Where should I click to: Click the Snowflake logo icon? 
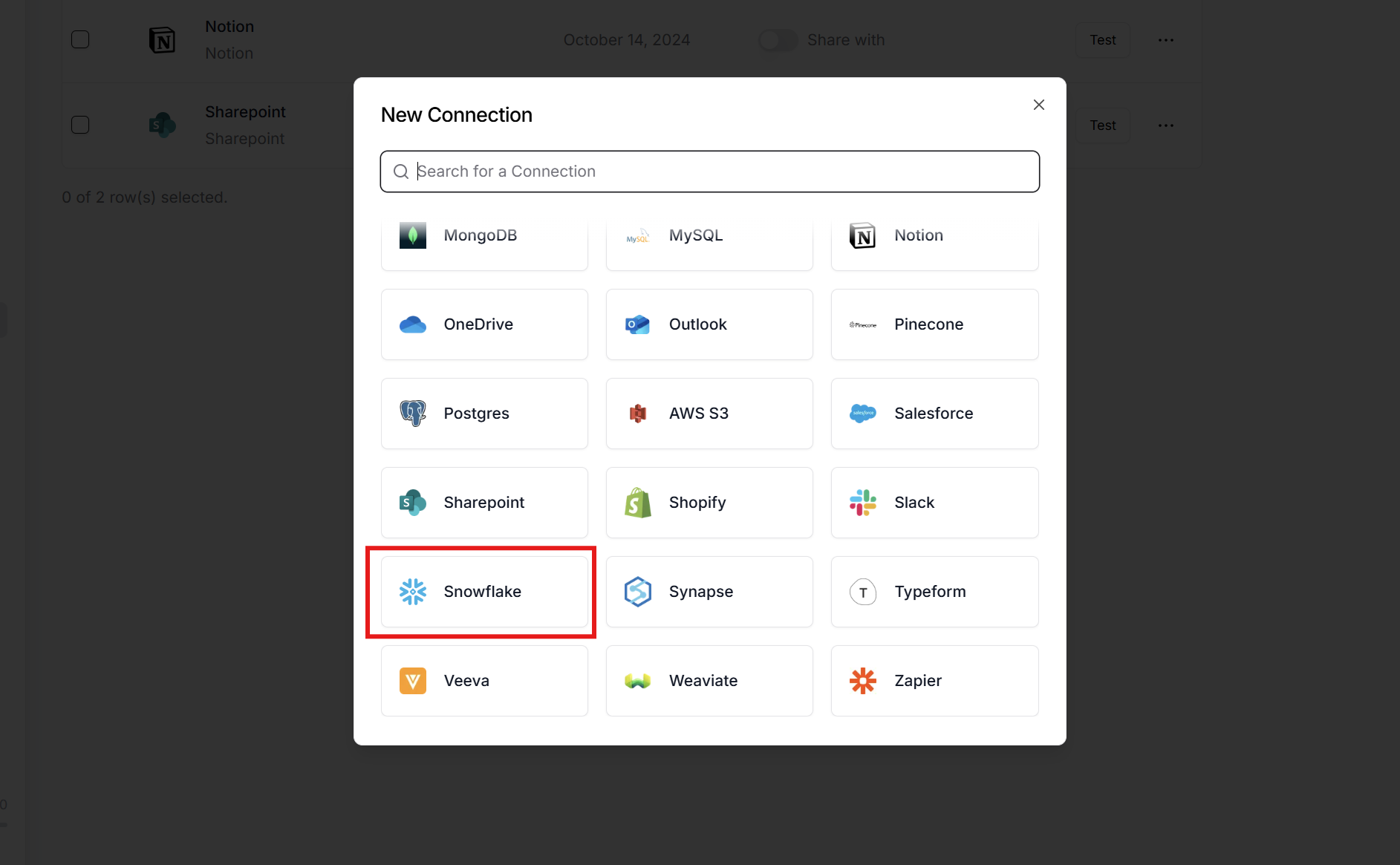[413, 592]
